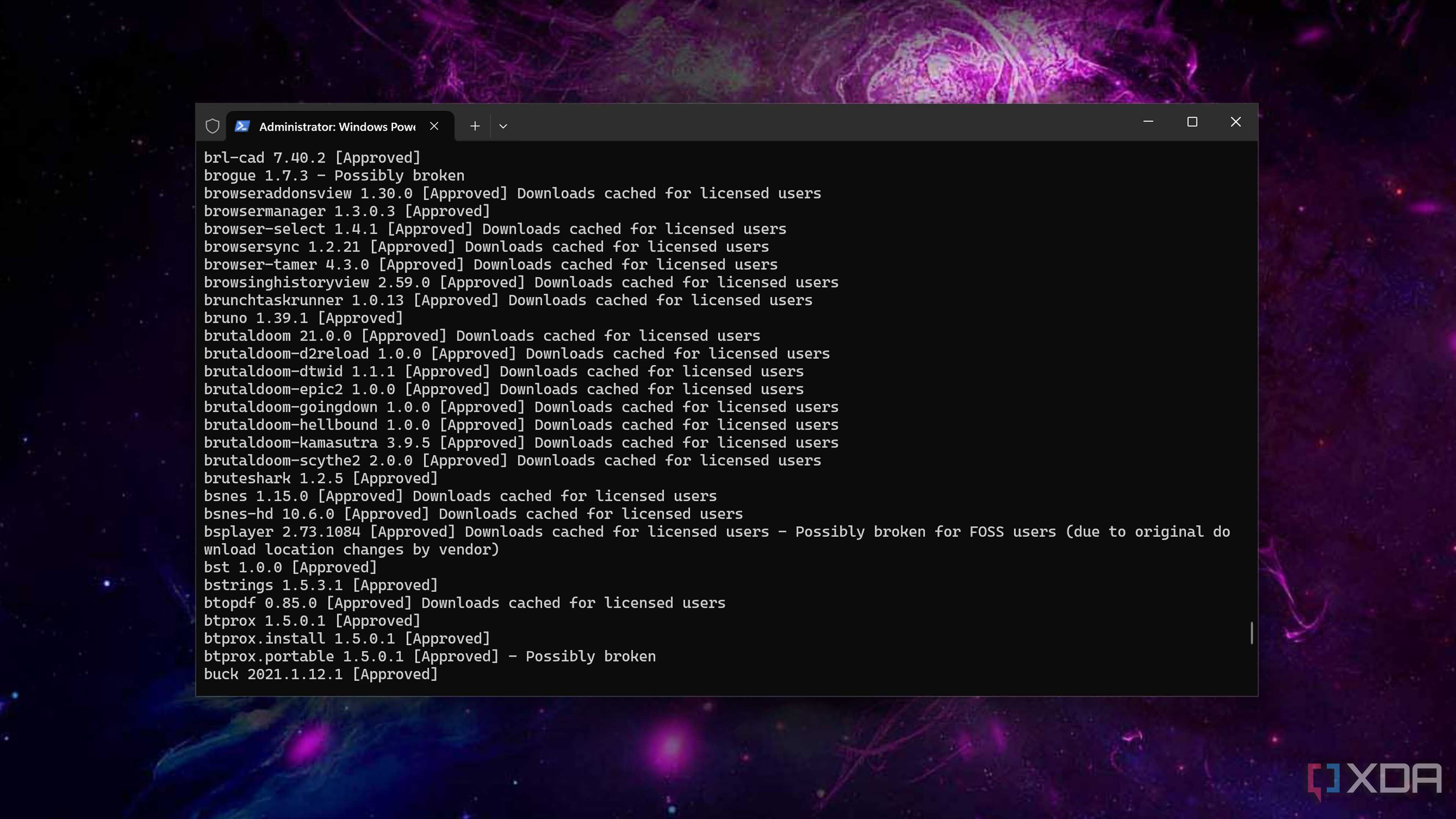
Task: Click the terminal scrollbar thumb
Action: [1252, 632]
